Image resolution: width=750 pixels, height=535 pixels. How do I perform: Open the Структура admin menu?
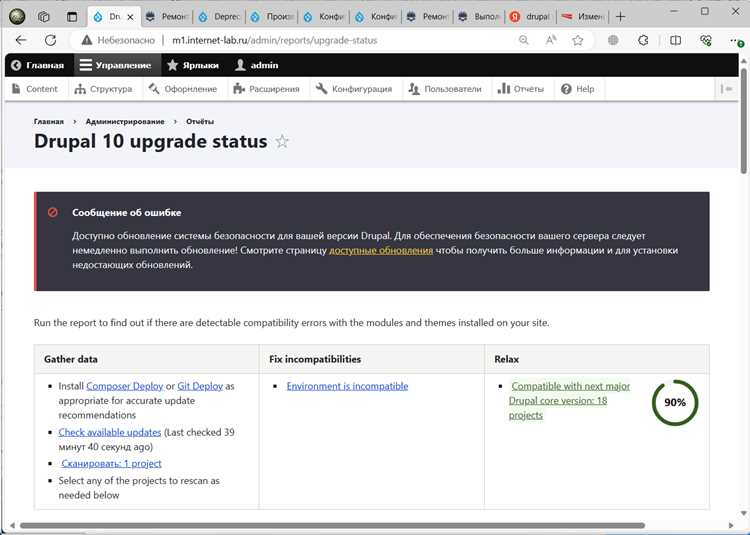point(104,89)
